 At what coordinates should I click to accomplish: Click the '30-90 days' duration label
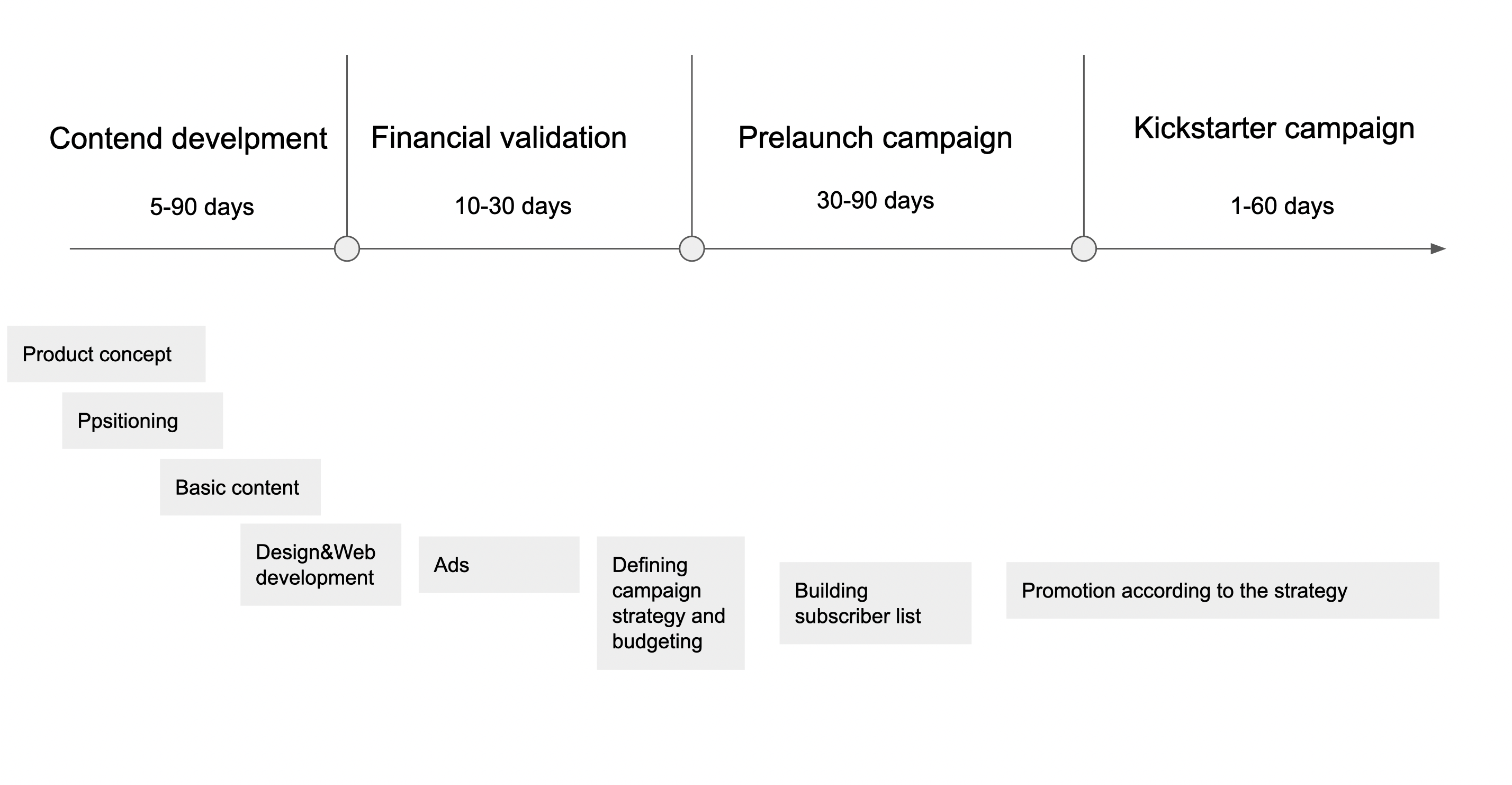click(x=875, y=200)
